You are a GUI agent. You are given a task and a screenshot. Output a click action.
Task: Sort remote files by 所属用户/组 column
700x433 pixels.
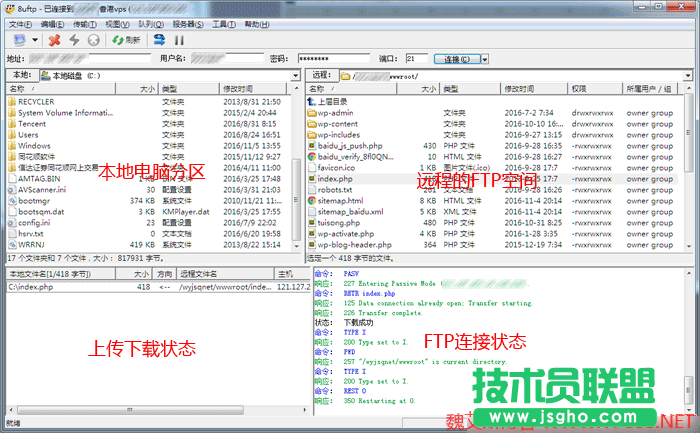pos(650,89)
